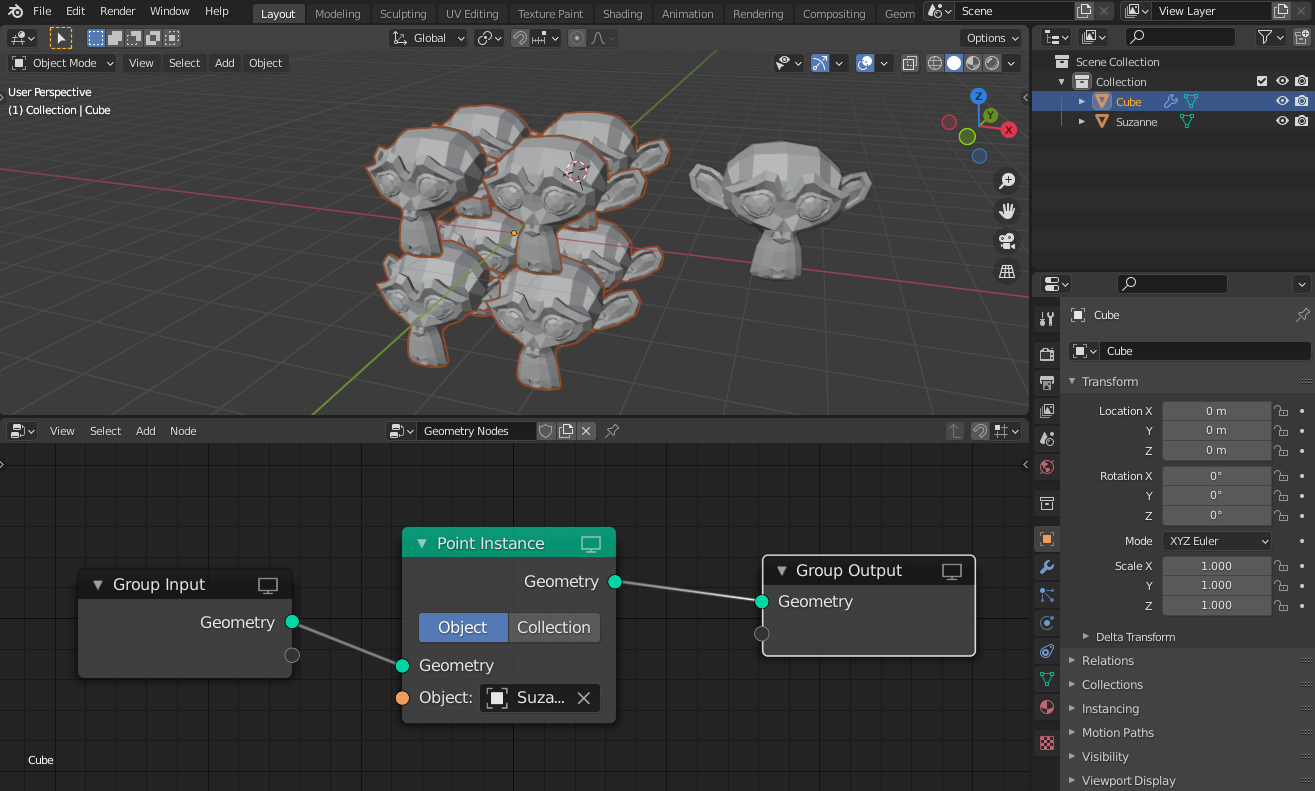Viewport: 1315px width, 791px height.
Task: Switch perspective/orthographic with the grid icon
Action: [x=1007, y=271]
